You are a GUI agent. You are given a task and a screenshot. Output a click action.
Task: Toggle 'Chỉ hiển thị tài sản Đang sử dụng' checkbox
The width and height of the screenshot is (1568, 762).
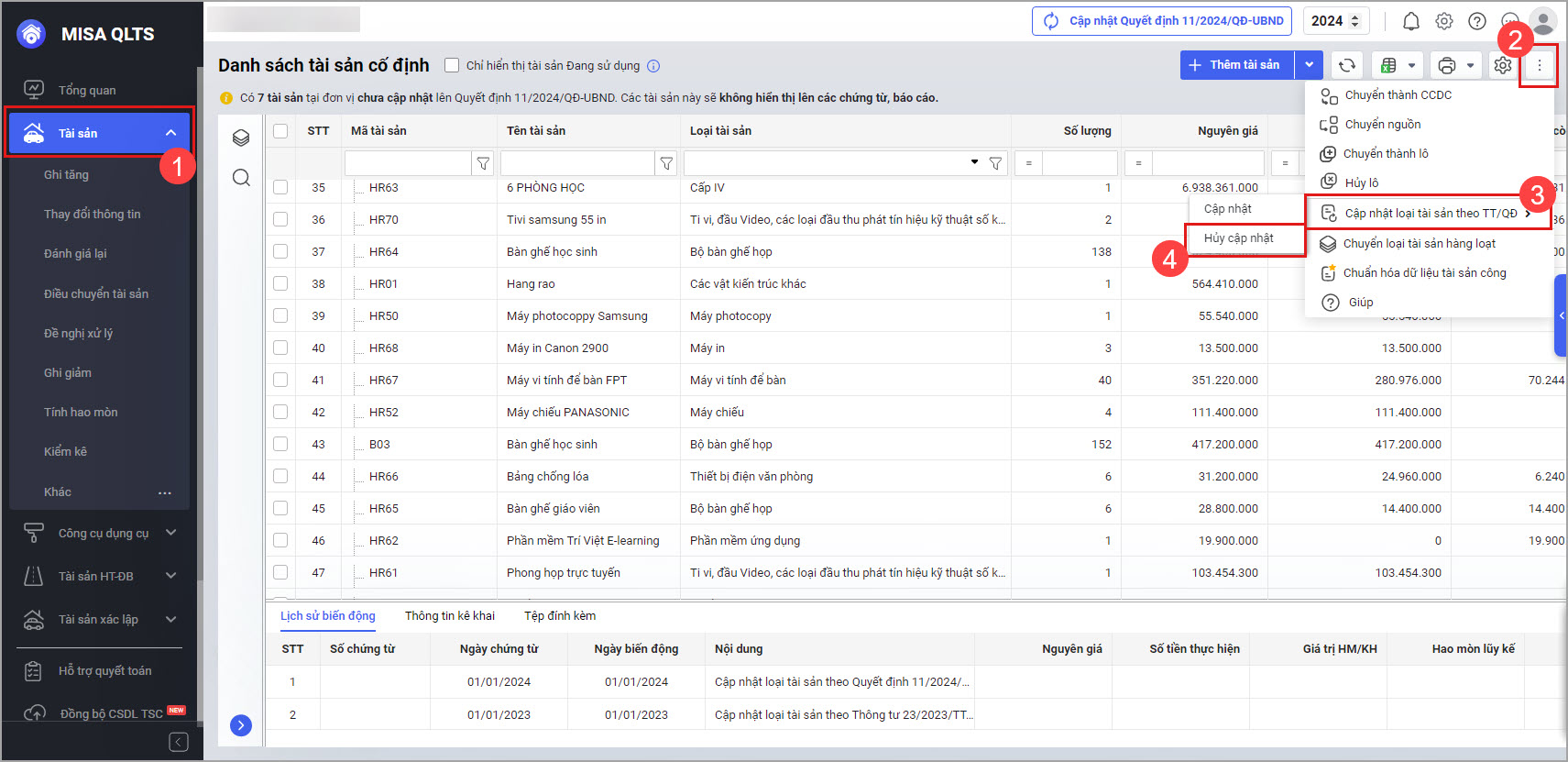(452, 65)
